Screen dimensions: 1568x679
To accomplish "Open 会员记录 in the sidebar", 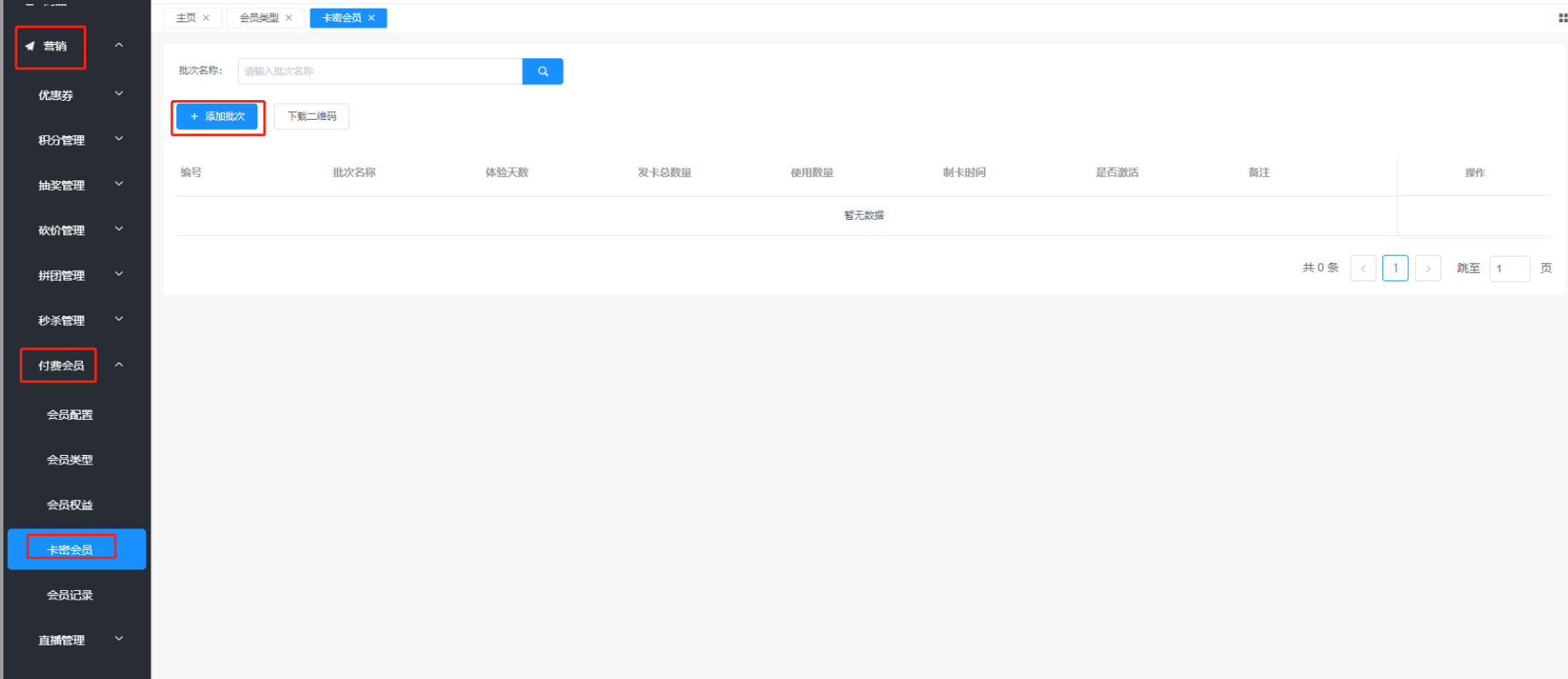I will [x=70, y=595].
